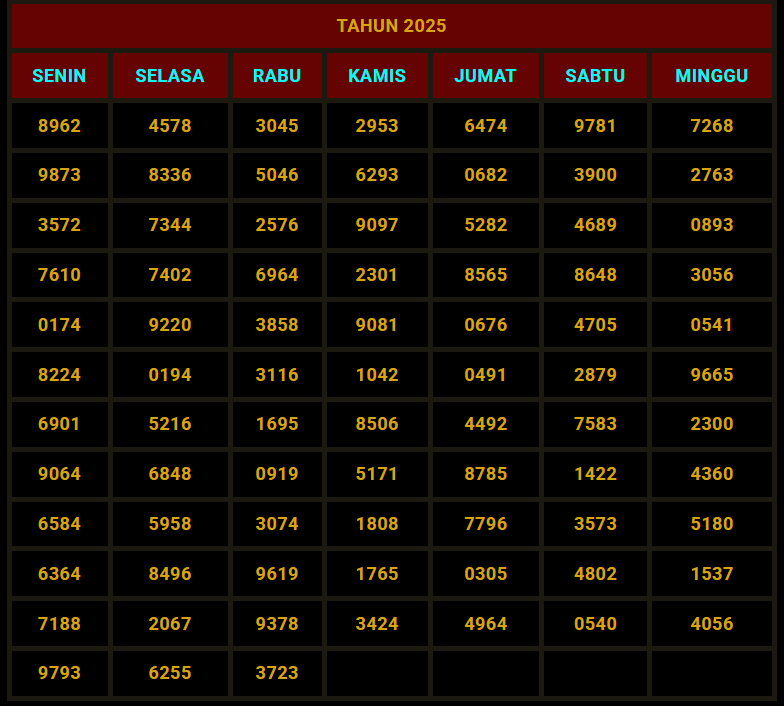Select the SABTU column header
Screen dimensions: 784x706
[595, 76]
